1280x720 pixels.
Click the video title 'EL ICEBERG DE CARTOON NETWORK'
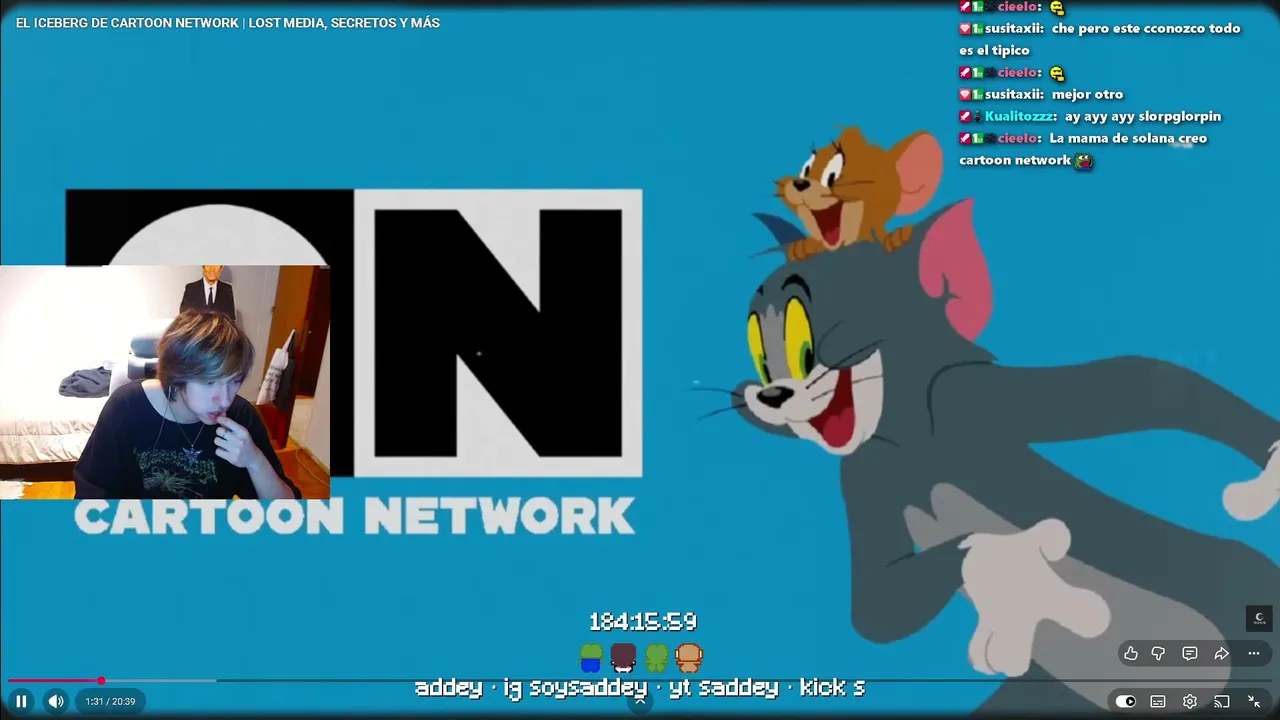point(227,23)
